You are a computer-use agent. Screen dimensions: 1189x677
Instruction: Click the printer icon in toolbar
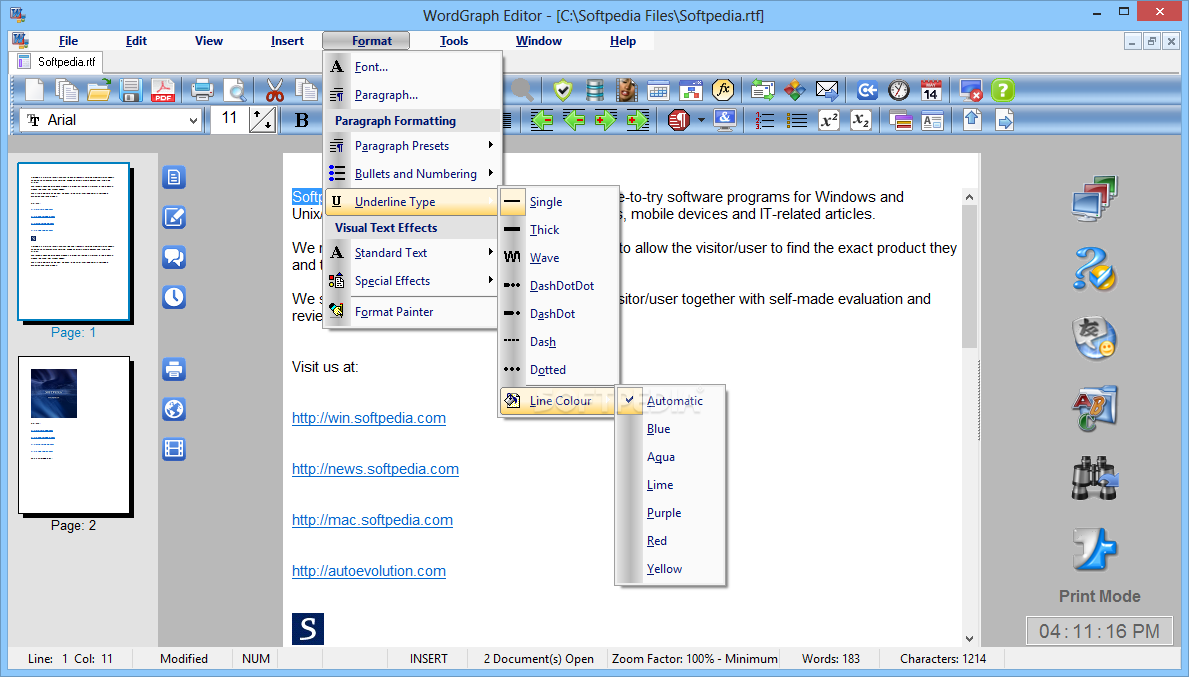[x=202, y=91]
